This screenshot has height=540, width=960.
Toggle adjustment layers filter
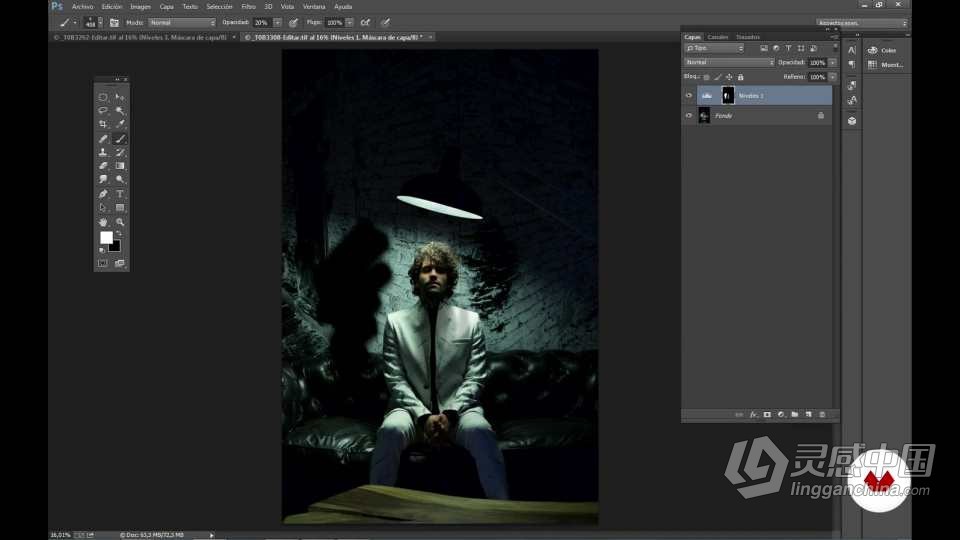coord(776,48)
